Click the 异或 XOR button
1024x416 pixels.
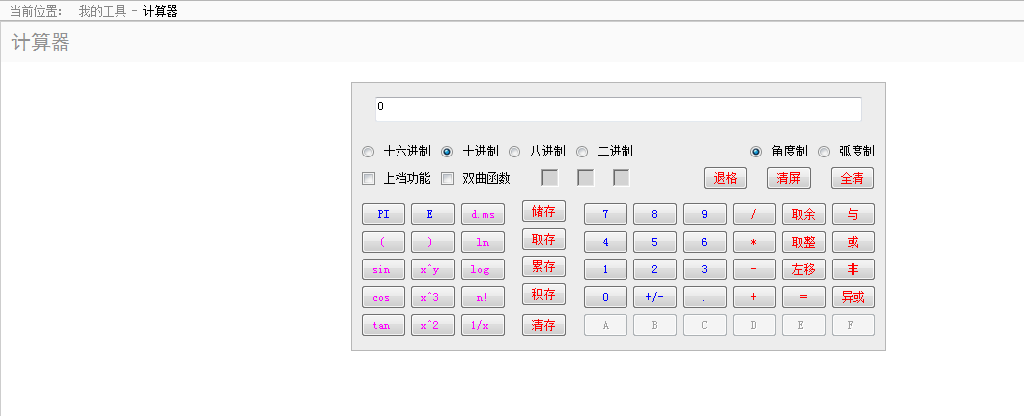coord(853,297)
